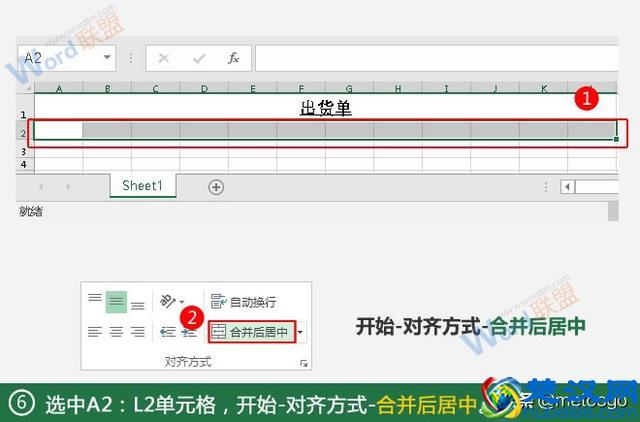Select column H header
The image size is (640, 422).
coord(398,88)
